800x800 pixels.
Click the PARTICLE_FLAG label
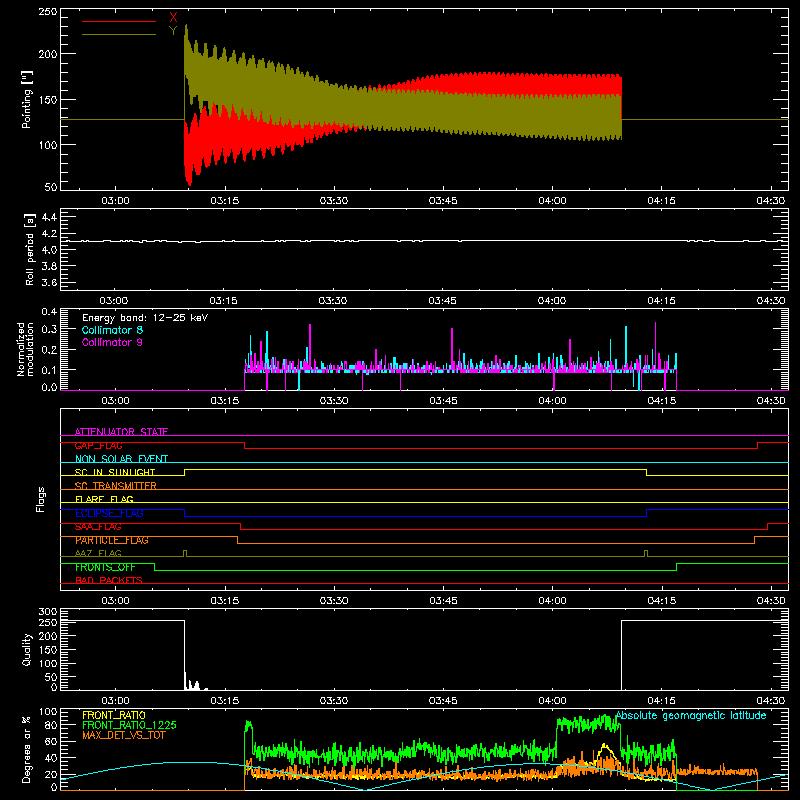pyautogui.click(x=112, y=540)
